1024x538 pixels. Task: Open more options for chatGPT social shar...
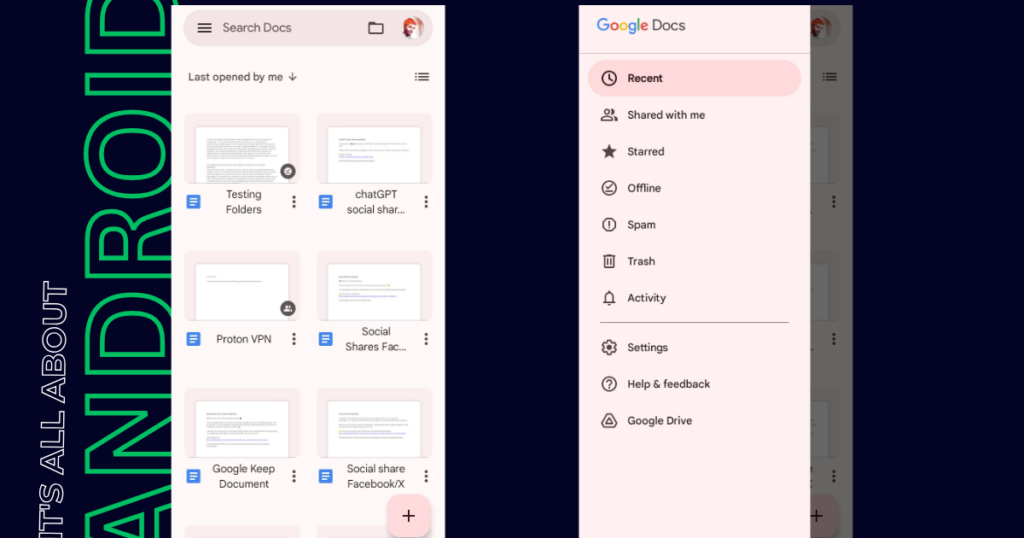pyautogui.click(x=426, y=202)
